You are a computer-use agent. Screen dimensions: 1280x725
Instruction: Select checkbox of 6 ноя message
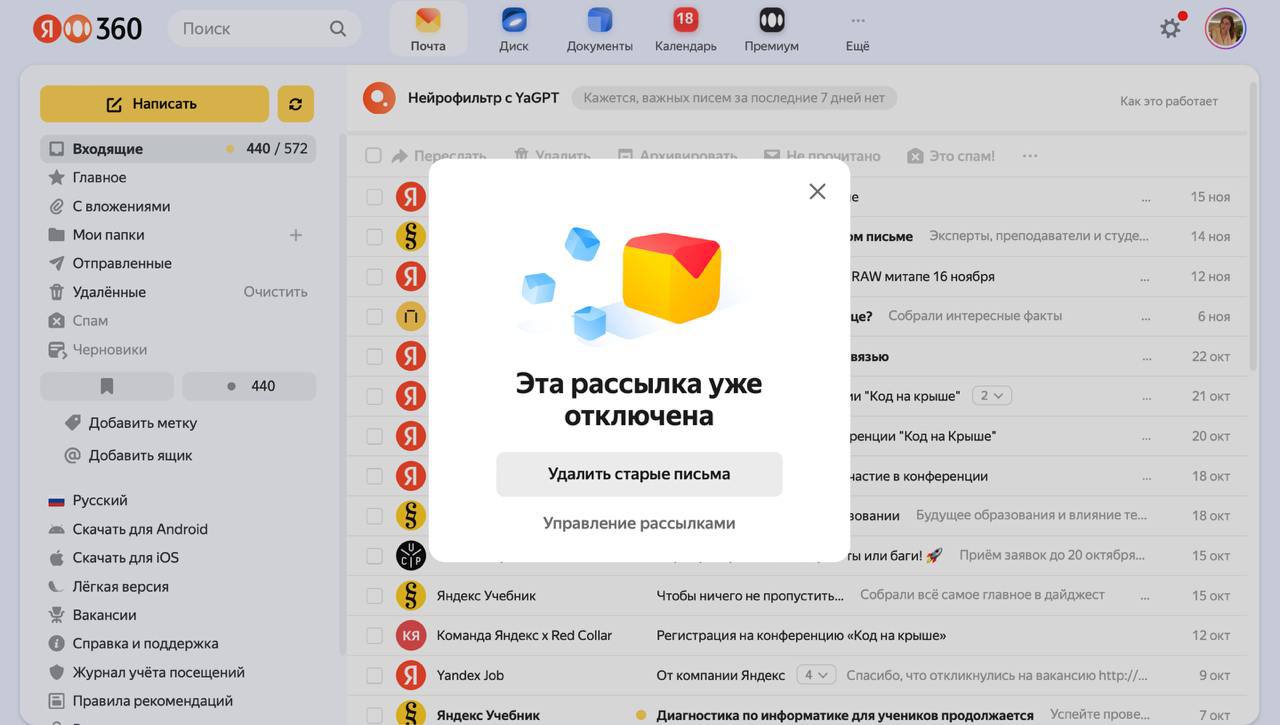coord(374,317)
